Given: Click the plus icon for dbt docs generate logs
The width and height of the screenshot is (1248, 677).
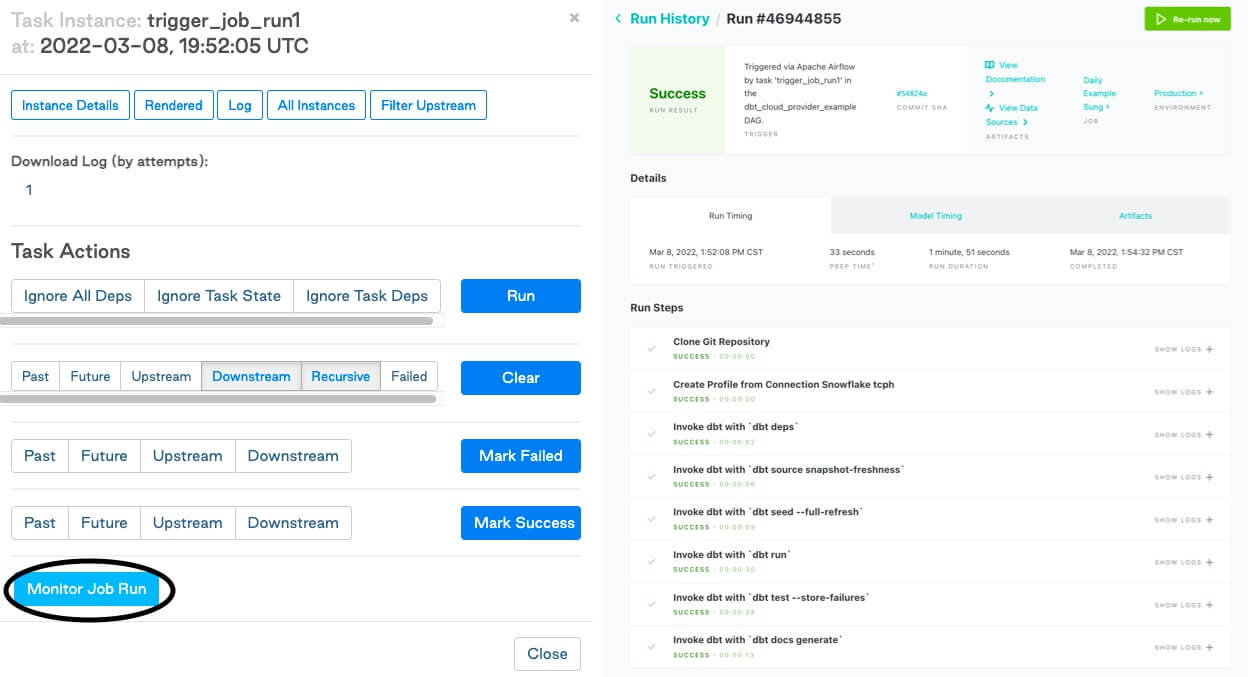Looking at the screenshot, I should click(x=1209, y=648).
